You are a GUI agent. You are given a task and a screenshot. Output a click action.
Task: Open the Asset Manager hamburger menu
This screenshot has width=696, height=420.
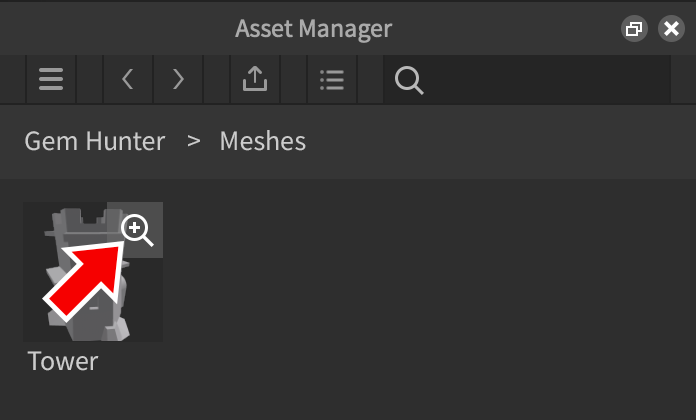click(50, 80)
